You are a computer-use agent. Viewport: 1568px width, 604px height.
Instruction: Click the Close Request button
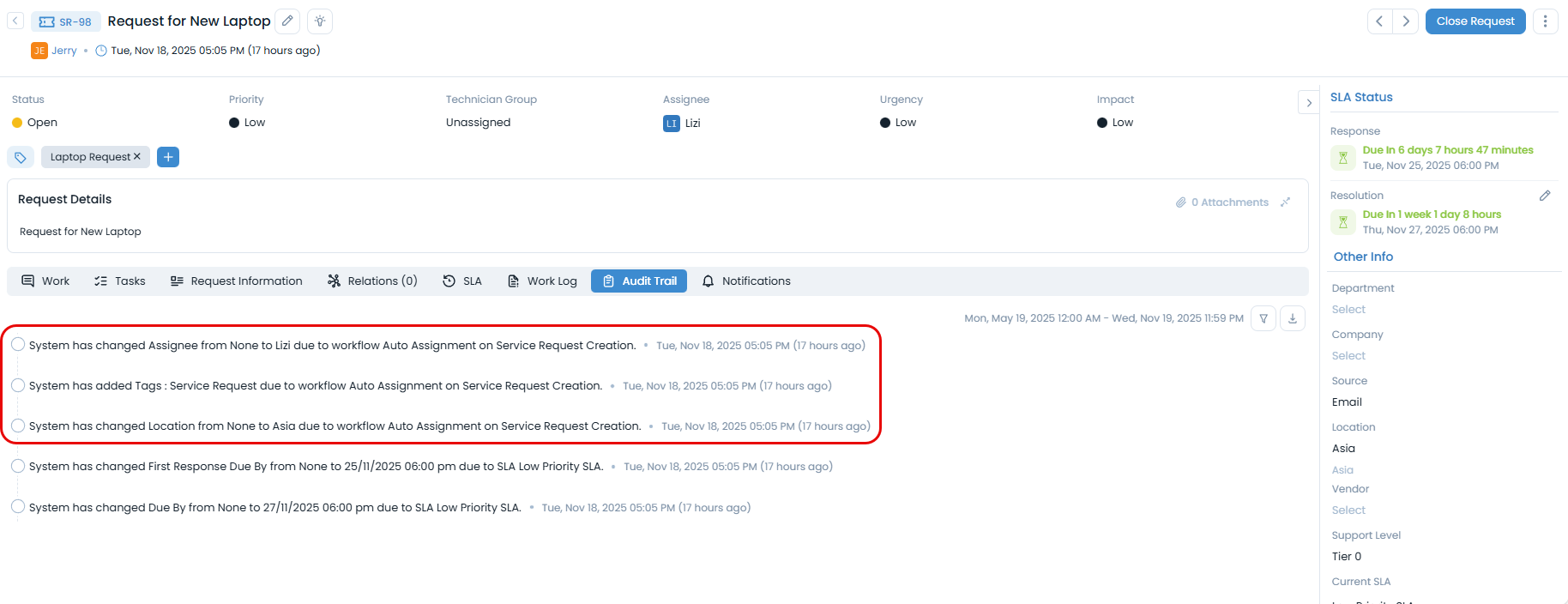click(1475, 21)
